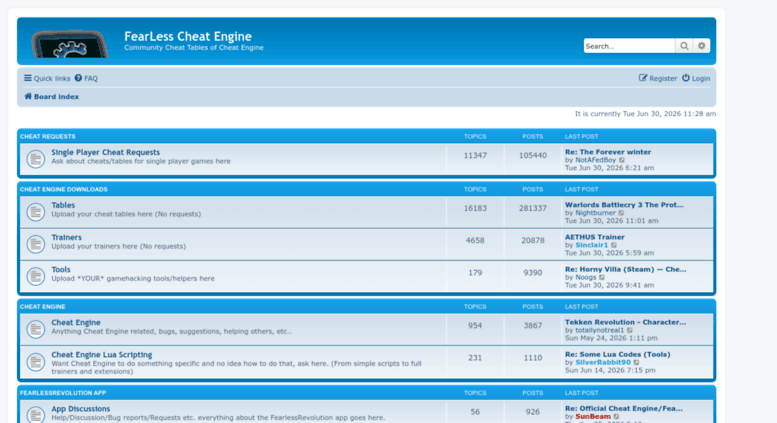This screenshot has height=423, width=777.
Task: Open Single Player Cheat Requests forum
Action: (106, 152)
